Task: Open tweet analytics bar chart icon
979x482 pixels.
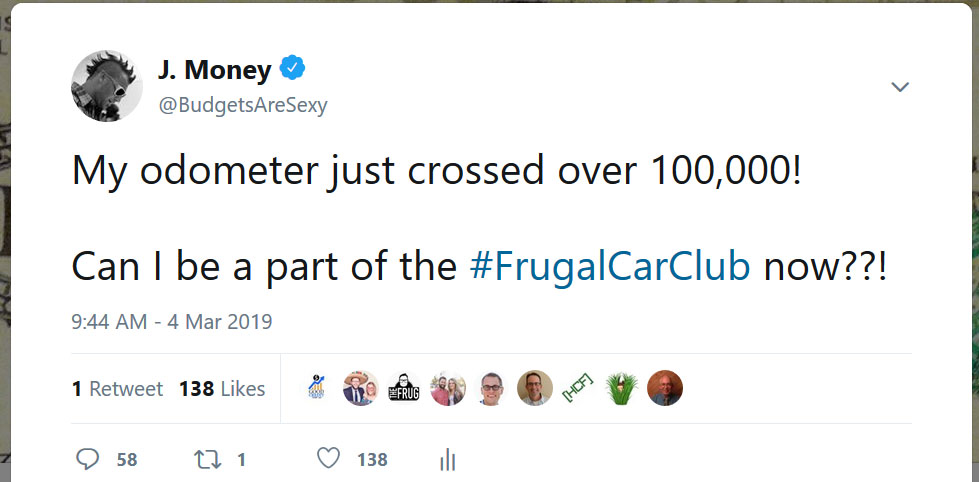Action: tap(447, 460)
